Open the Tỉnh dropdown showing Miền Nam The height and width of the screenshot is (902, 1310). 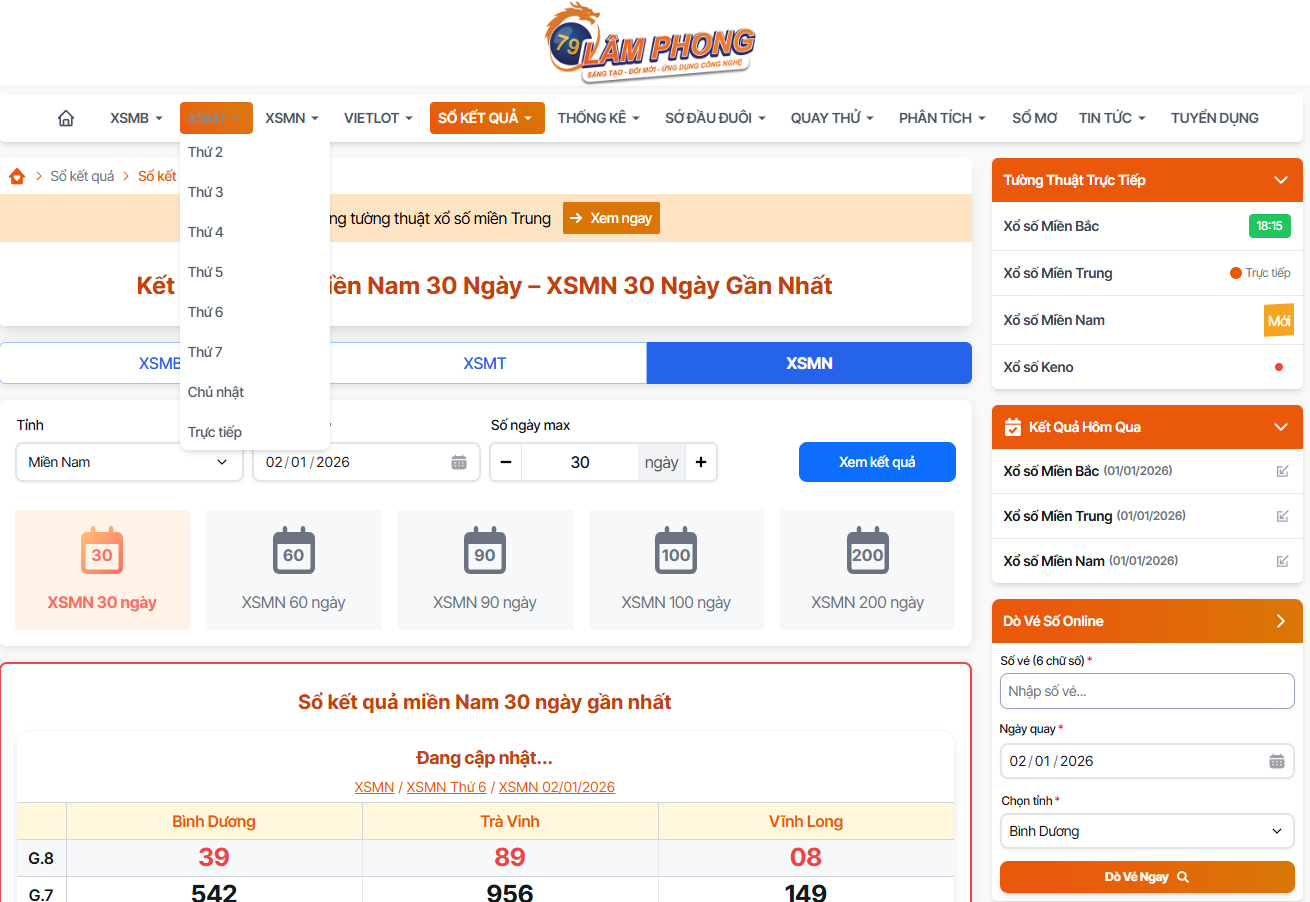128,462
